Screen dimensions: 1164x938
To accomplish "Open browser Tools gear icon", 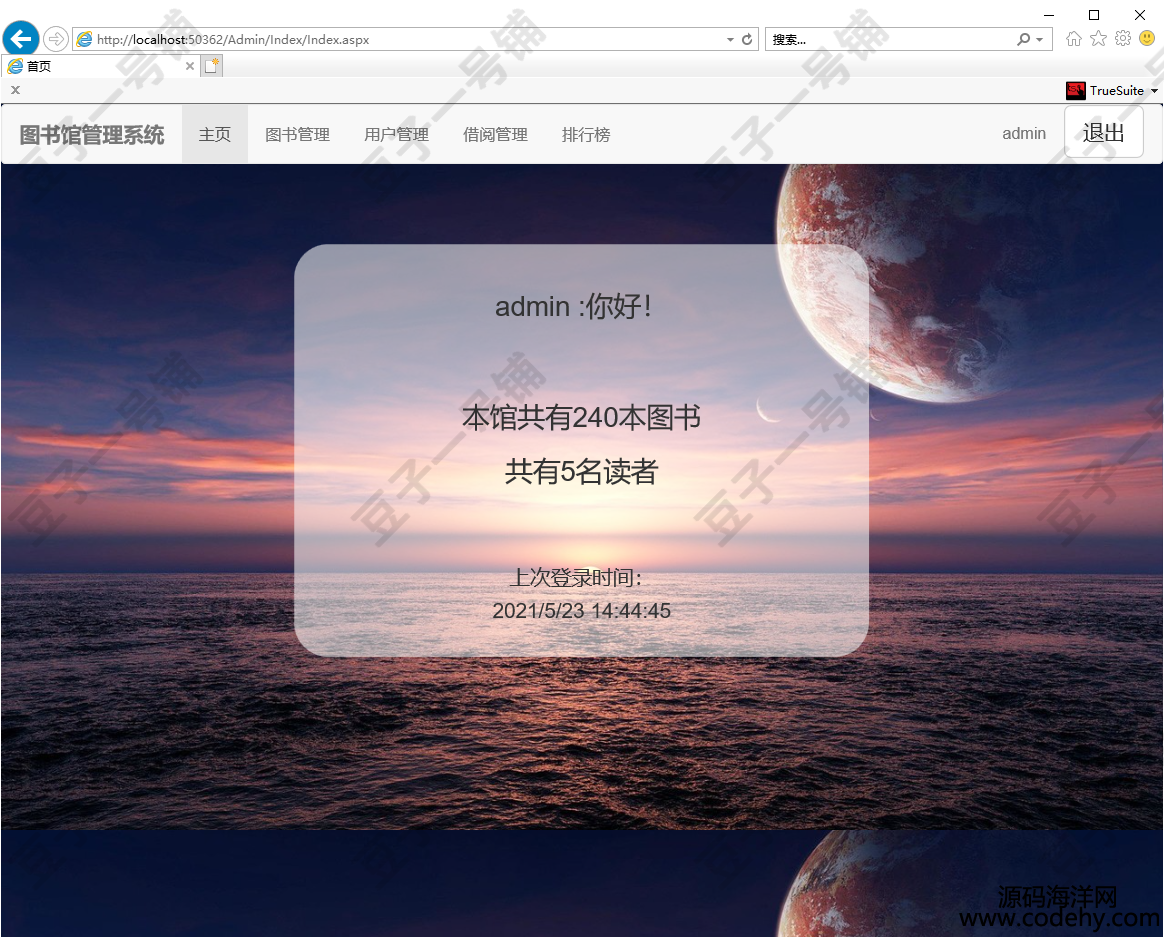I will [1123, 39].
